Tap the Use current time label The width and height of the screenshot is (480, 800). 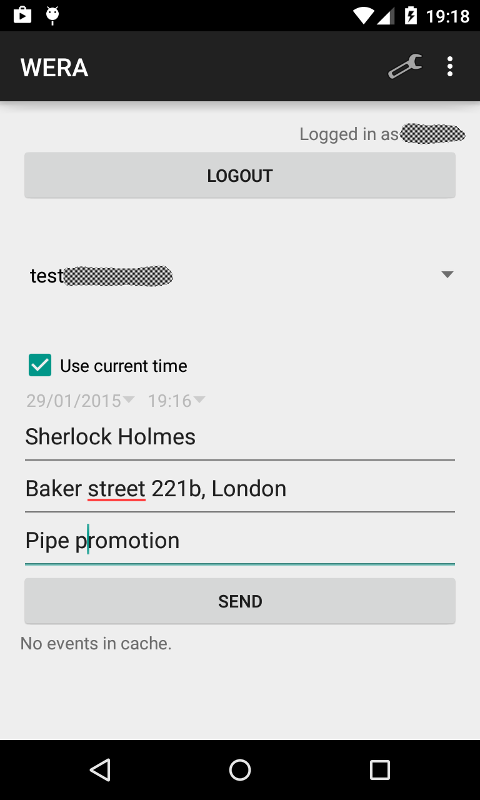(x=123, y=366)
